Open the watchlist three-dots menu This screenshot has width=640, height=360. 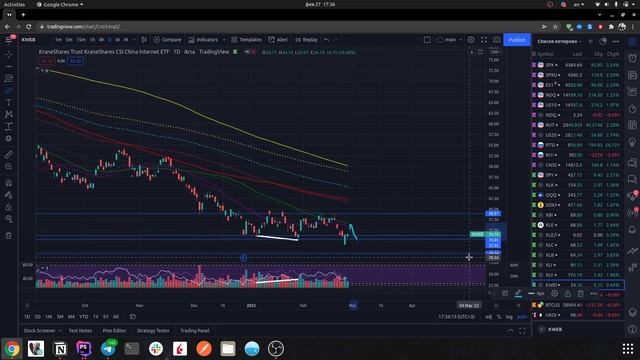click(616, 41)
